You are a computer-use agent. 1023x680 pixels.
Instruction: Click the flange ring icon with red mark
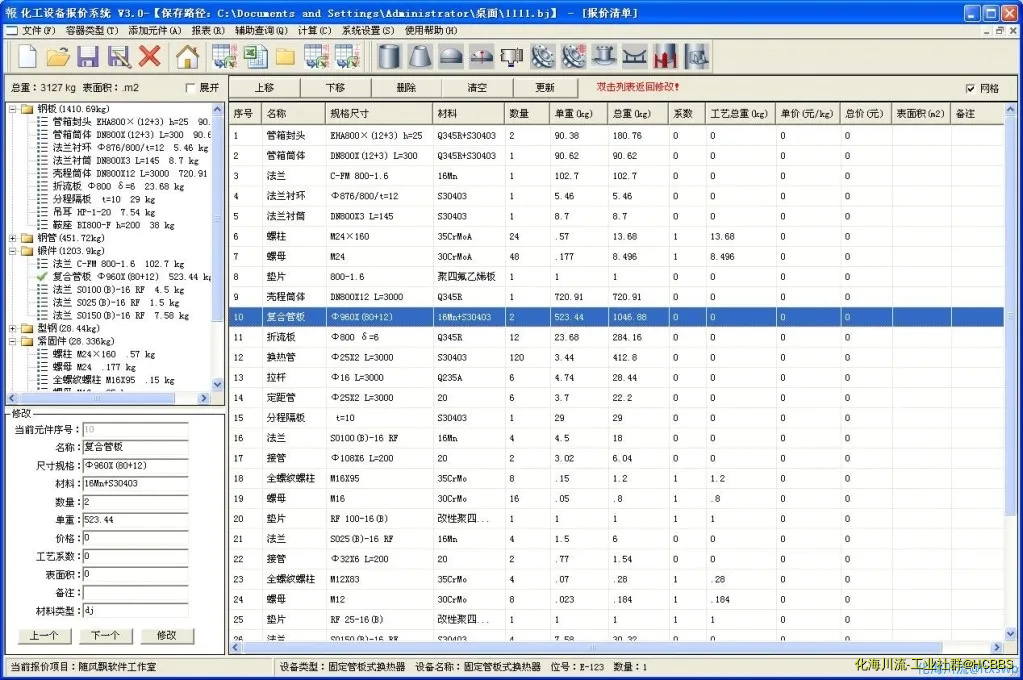click(573, 57)
